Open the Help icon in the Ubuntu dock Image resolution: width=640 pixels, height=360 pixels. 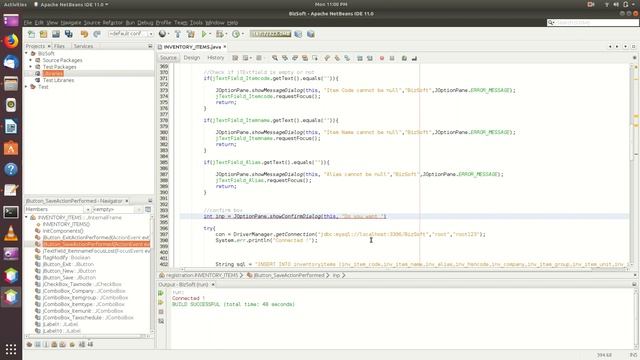pos(11,169)
